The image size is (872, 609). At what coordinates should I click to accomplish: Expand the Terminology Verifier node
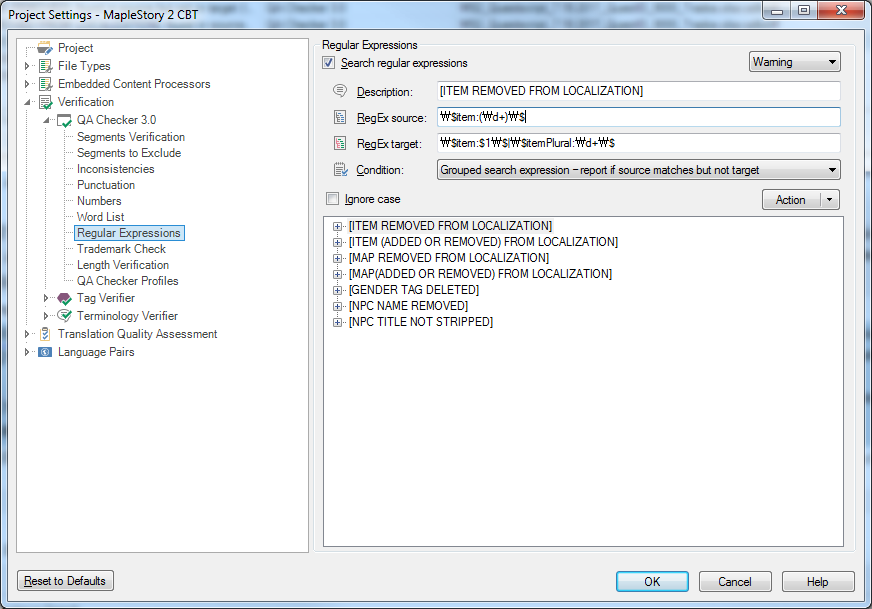click(x=46, y=316)
